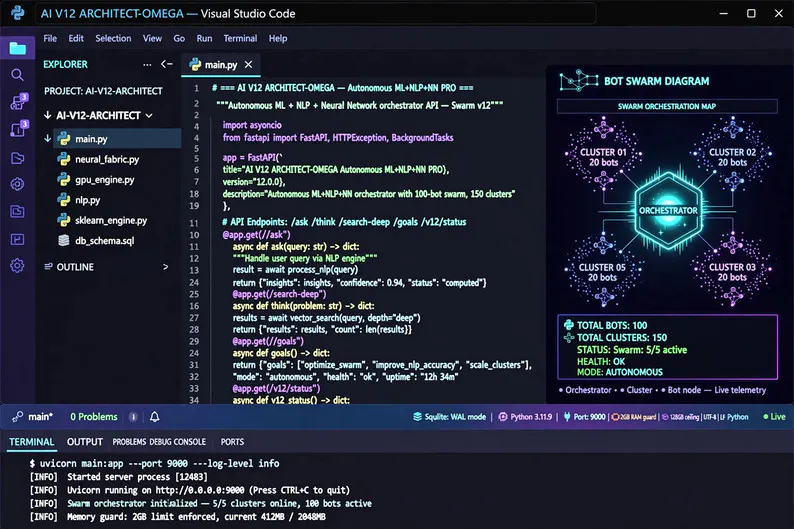
Task: Click the main* branch status bar entry
Action: tap(41, 417)
